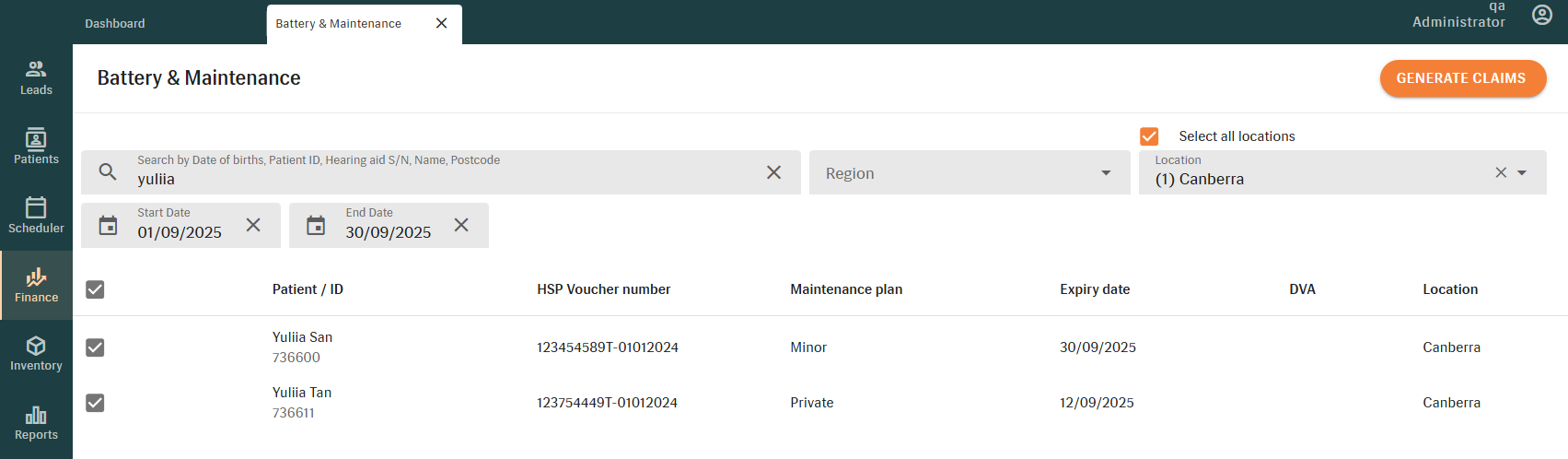Open the Scheduler calendar icon

[x=36, y=207]
